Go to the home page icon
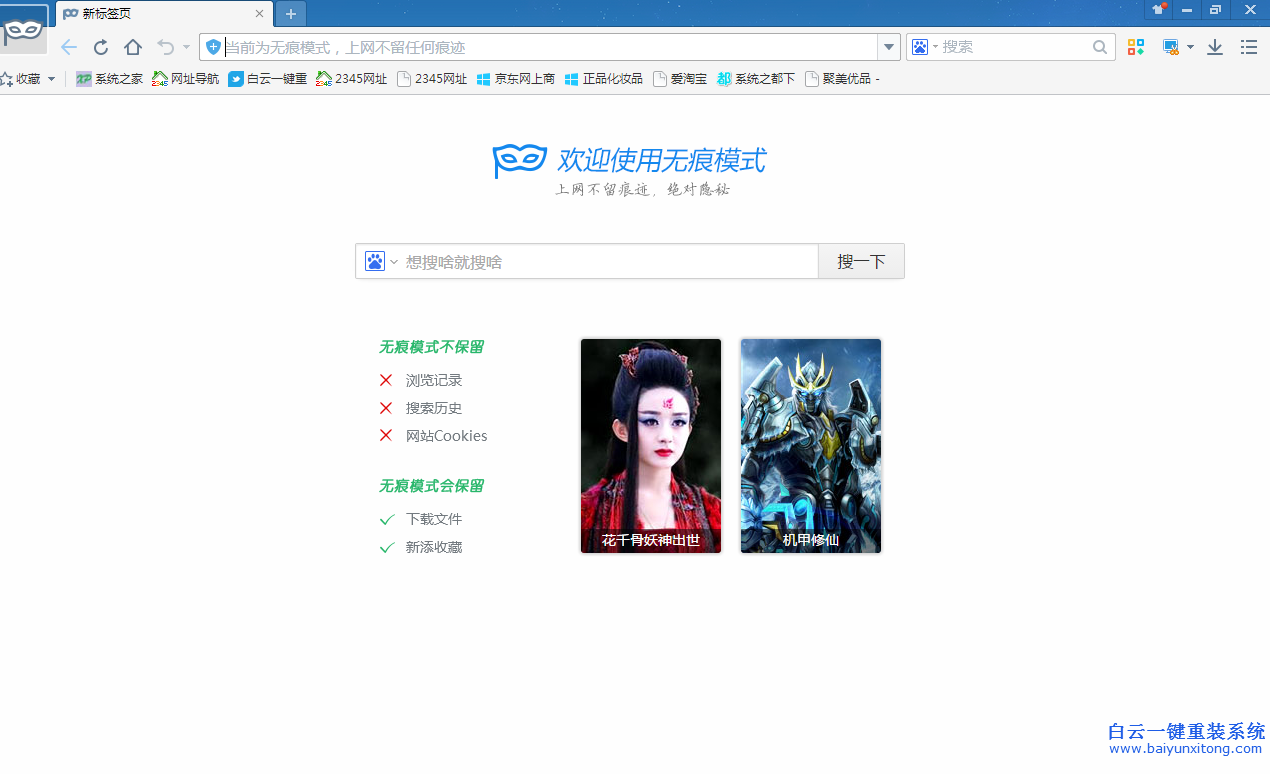The image size is (1270, 774). (133, 47)
